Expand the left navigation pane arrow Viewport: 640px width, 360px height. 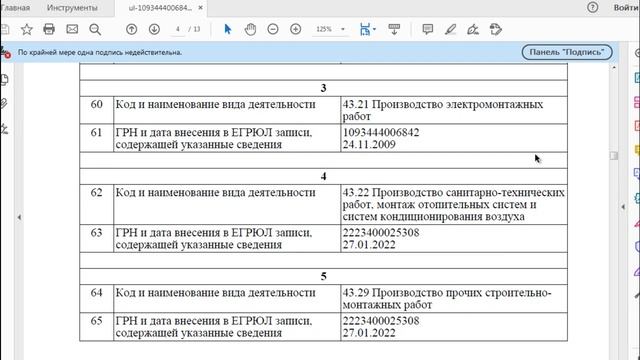(19, 217)
